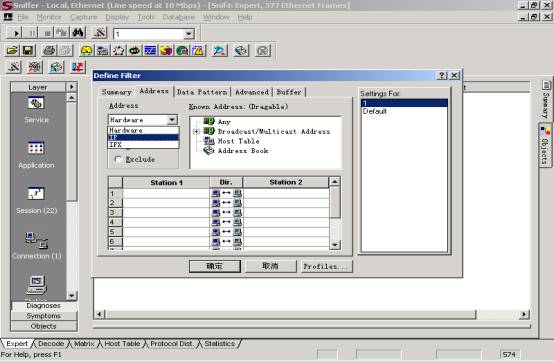This screenshot has width=554, height=363.
Task: Choose IP from the address type list
Action: point(143,137)
